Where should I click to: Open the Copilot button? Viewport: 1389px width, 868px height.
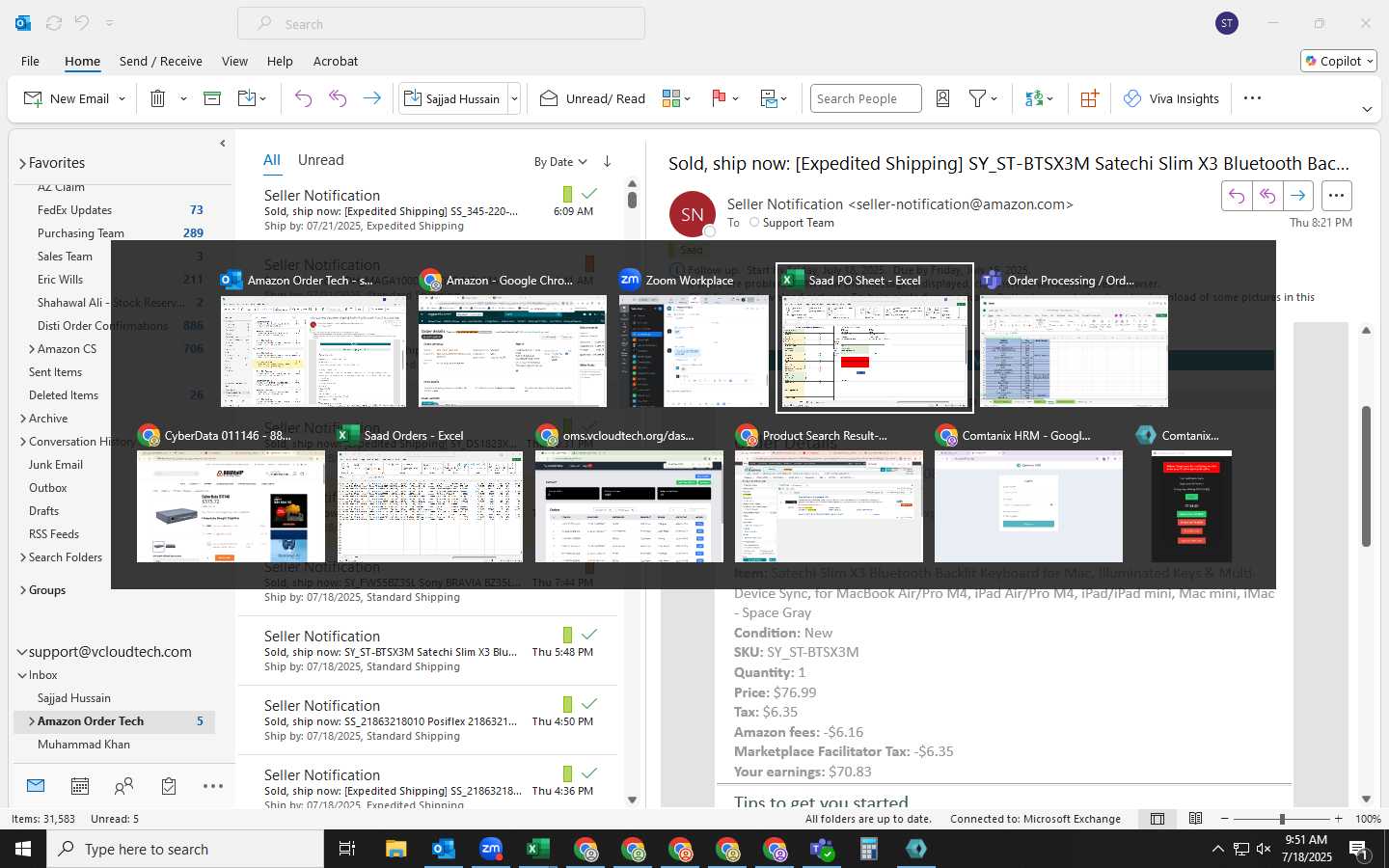click(x=1339, y=61)
